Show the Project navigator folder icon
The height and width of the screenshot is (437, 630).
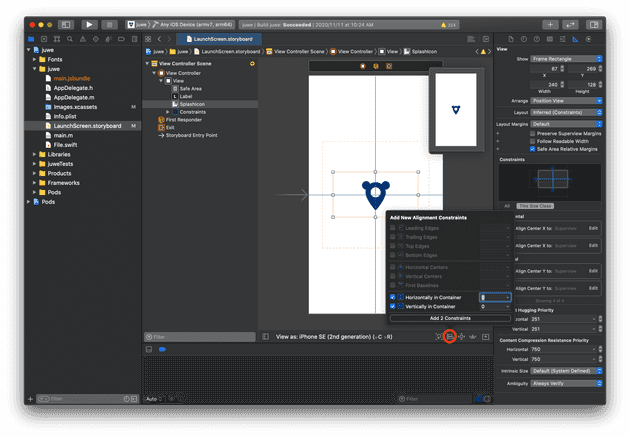coord(31,39)
